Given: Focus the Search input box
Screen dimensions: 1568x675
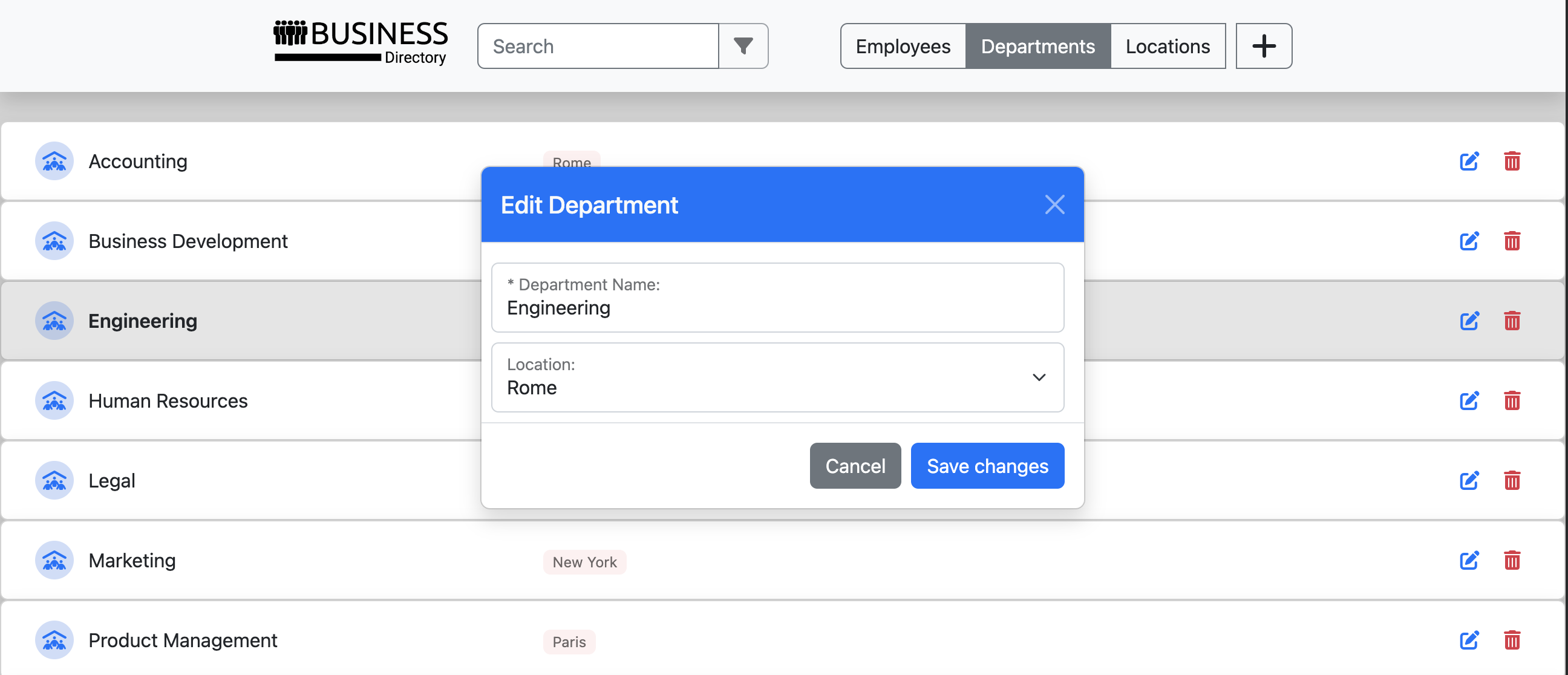Looking at the screenshot, I should click(598, 46).
